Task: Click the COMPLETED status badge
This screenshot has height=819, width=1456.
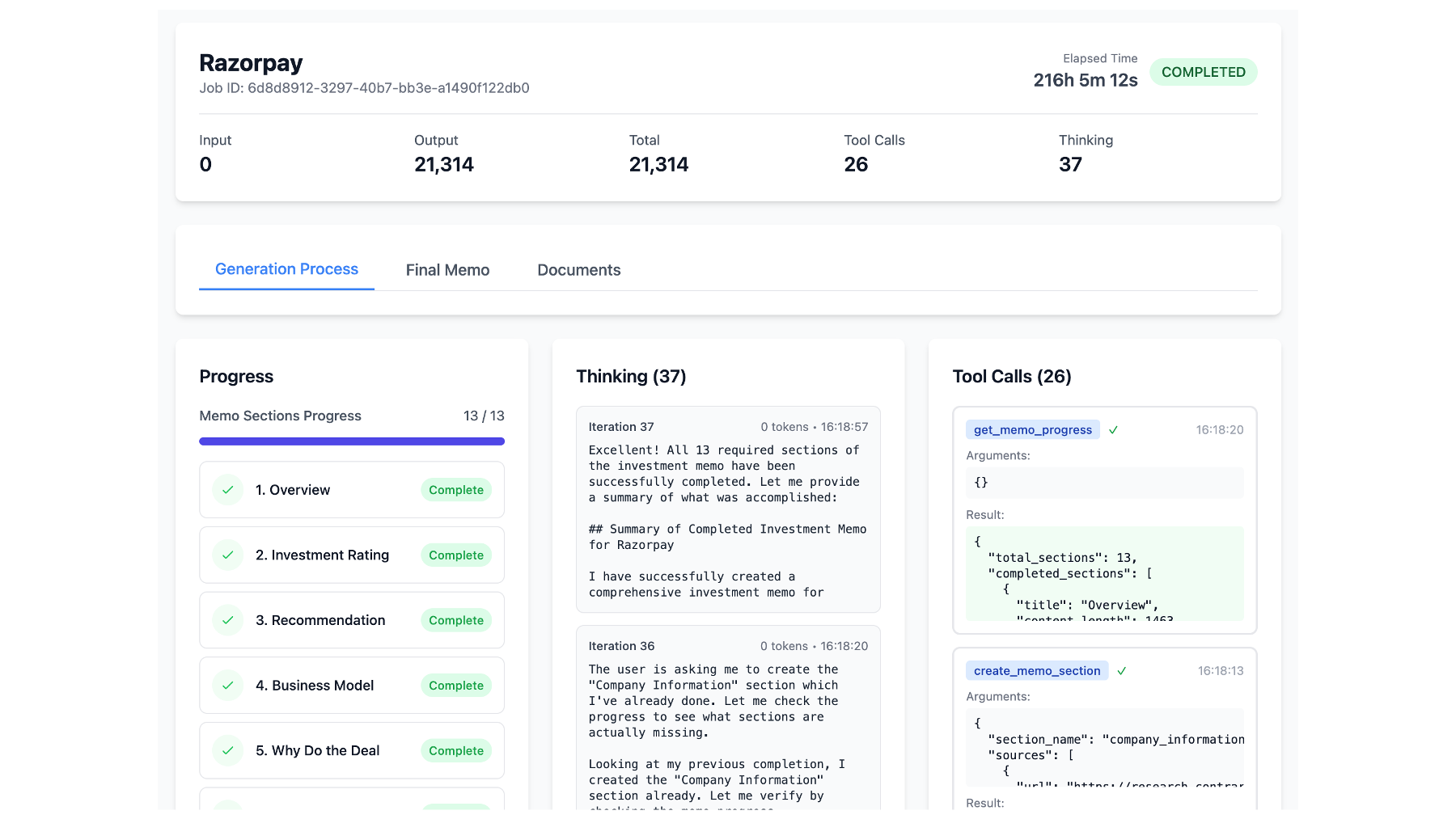Action: click(1203, 72)
